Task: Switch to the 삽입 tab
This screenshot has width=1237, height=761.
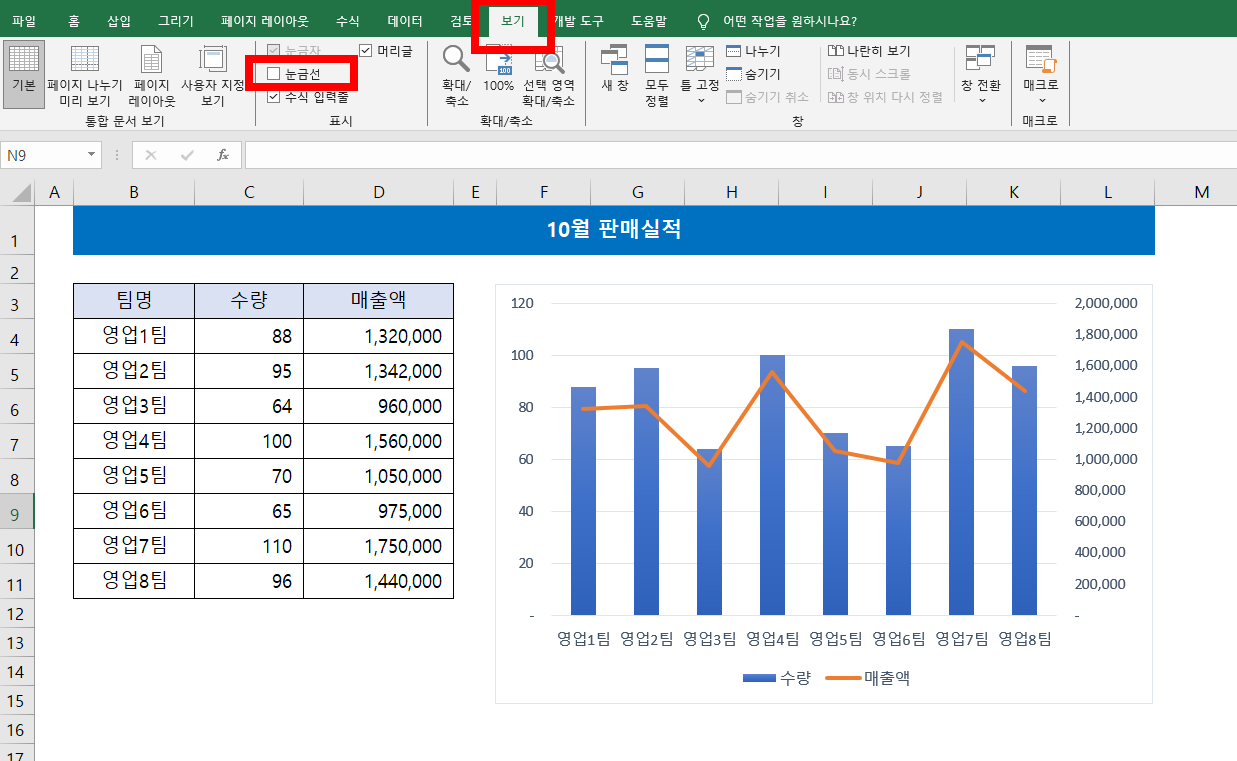Action: (x=119, y=21)
